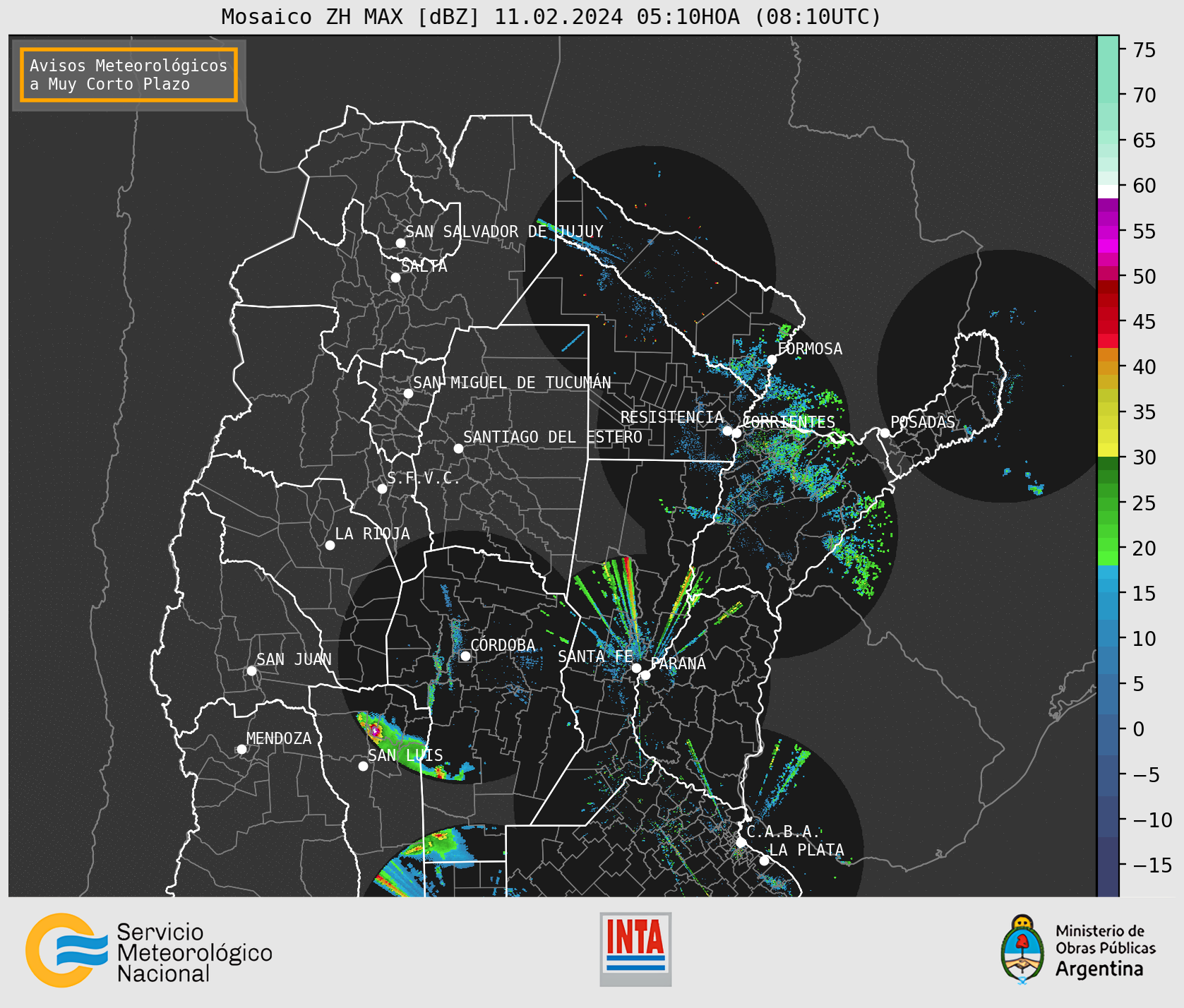Viewport: 1184px width, 1008px height.
Task: Select the S.F.V.C. city marker
Action: (382, 488)
